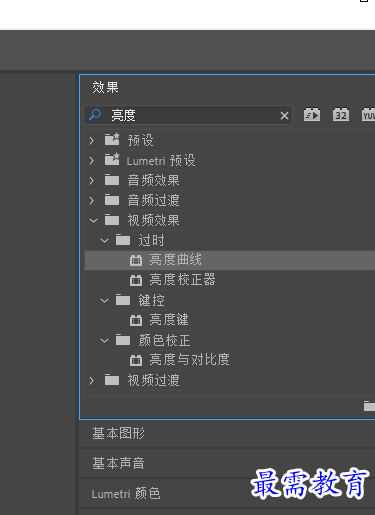Open the 基本图形 panel

tap(118, 434)
